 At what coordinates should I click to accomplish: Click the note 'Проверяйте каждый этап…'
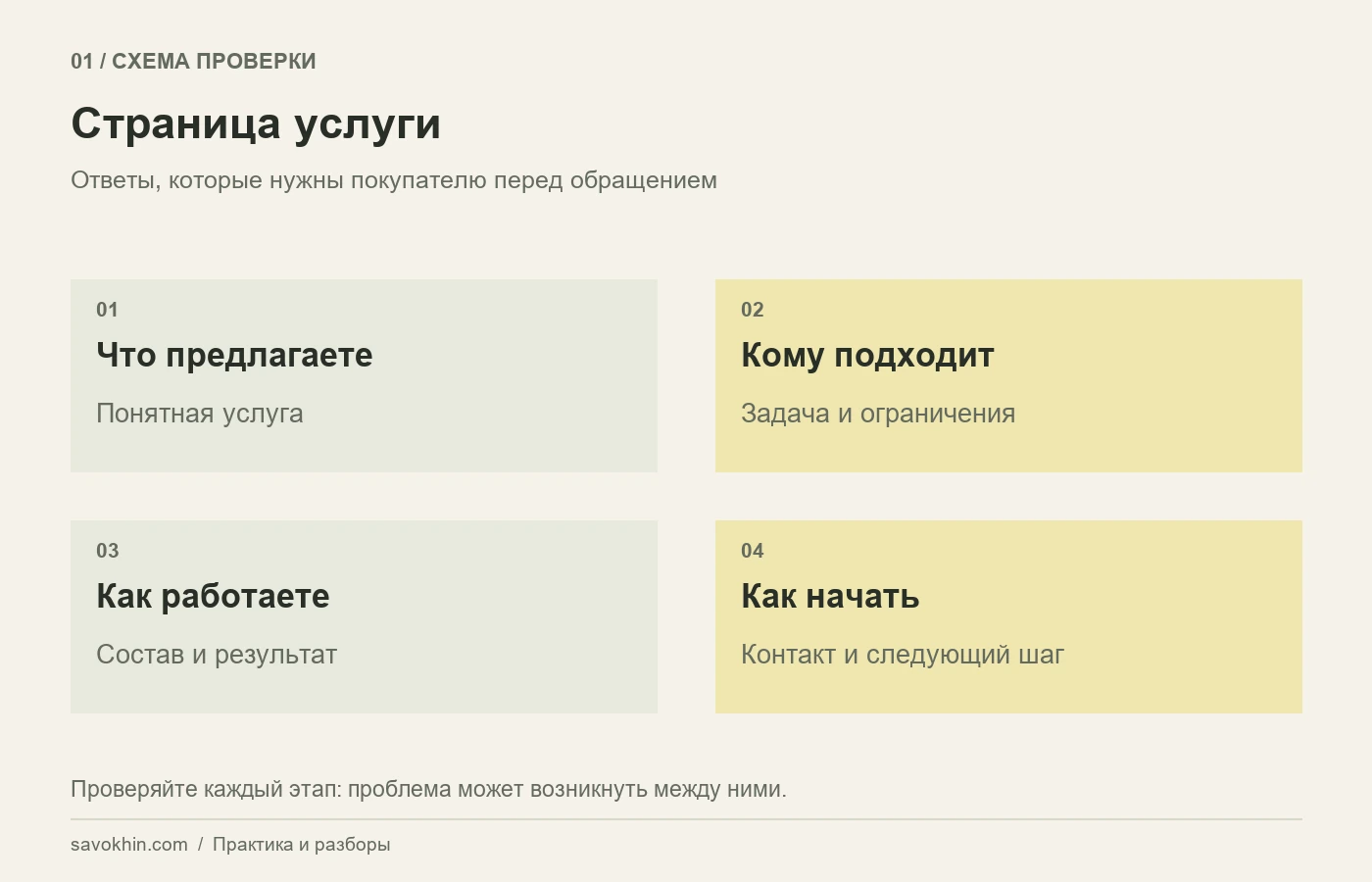tap(428, 789)
